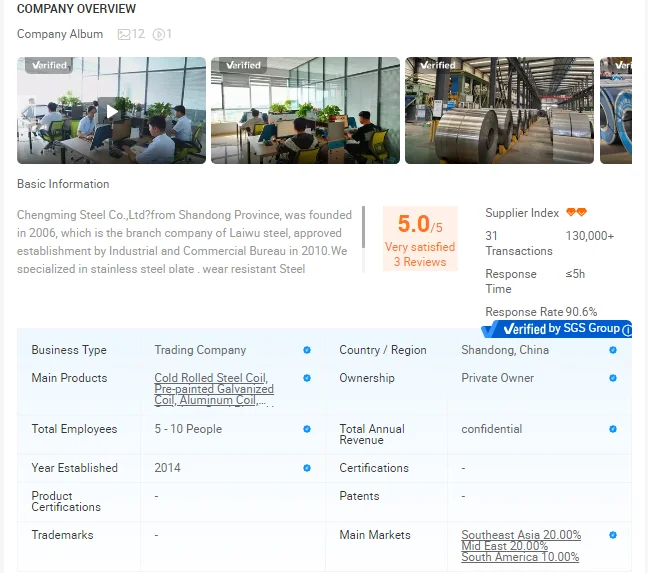Click the Very satisfied label
648x573 pixels.
[x=420, y=247]
